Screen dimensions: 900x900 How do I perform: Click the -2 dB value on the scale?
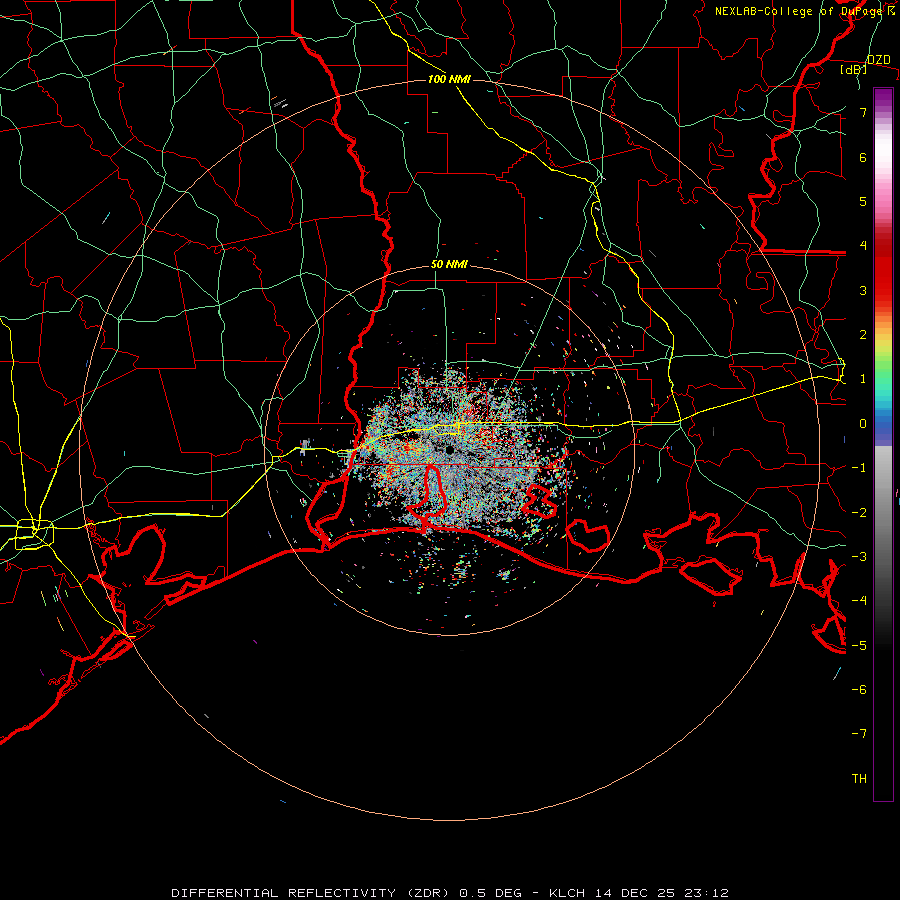coord(859,513)
